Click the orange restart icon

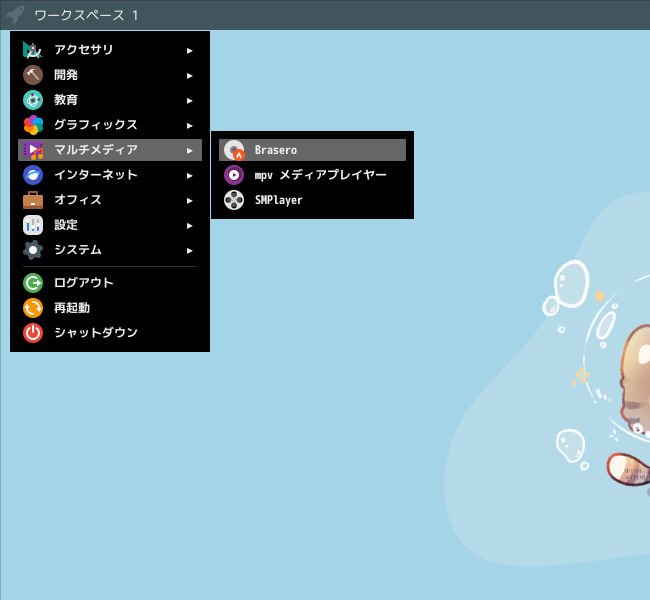(33, 308)
